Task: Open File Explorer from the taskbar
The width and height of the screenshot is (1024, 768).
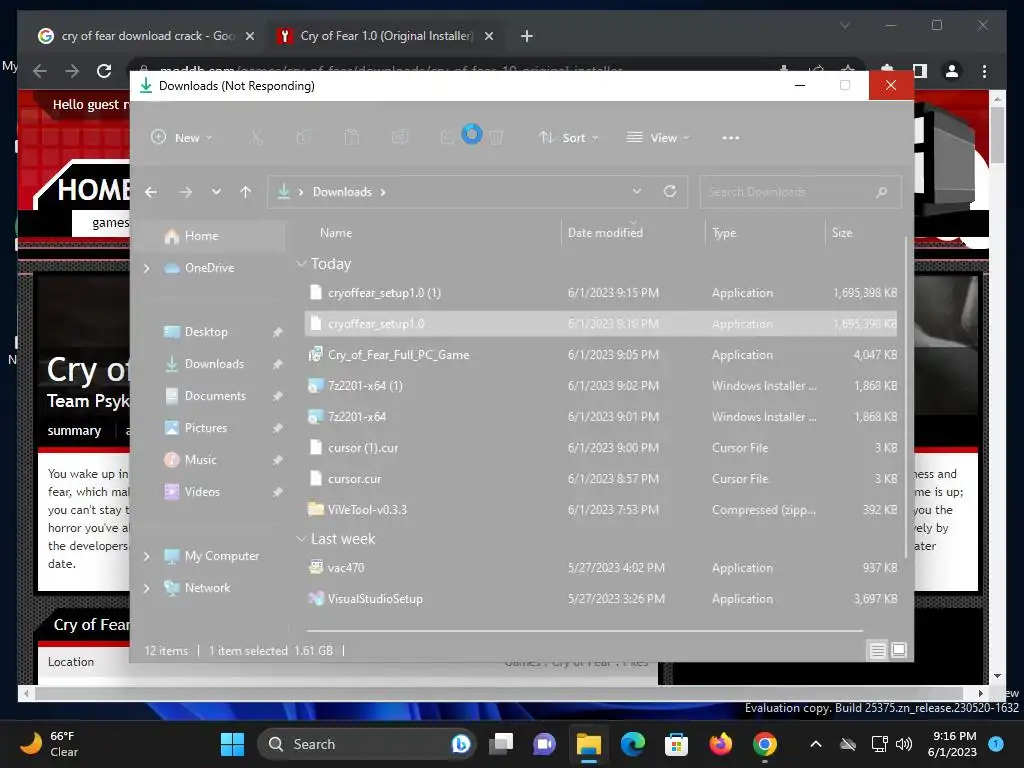Action: point(588,744)
